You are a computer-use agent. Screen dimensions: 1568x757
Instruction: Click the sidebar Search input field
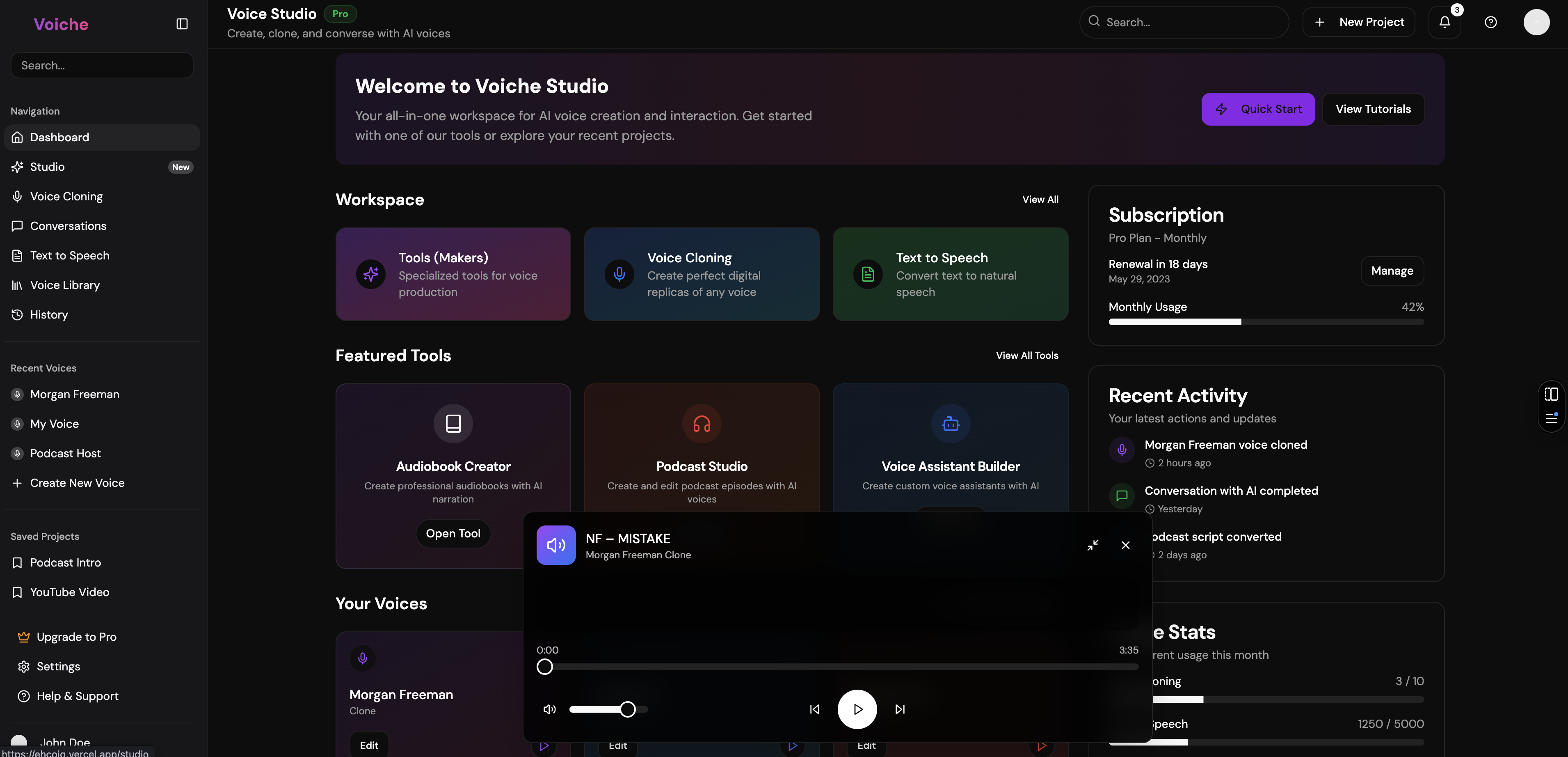click(102, 65)
